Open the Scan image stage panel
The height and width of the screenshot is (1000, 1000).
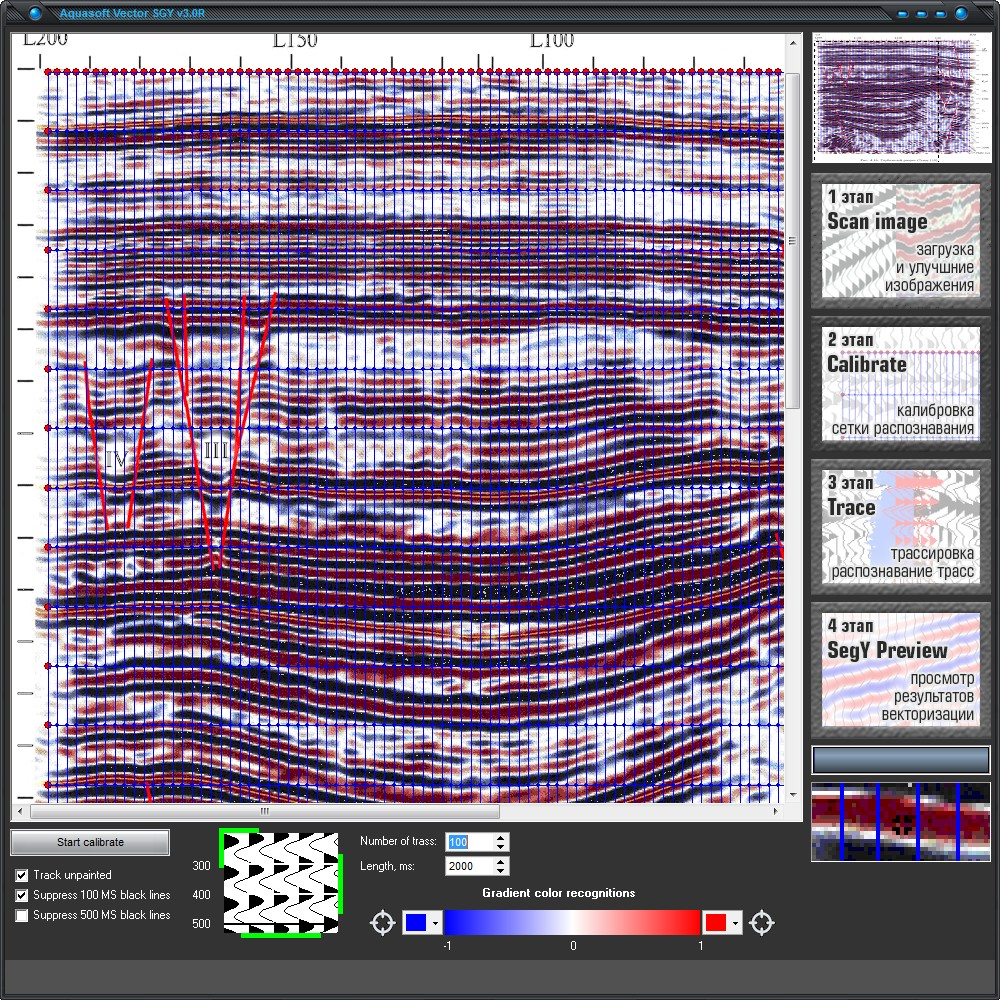click(901, 240)
